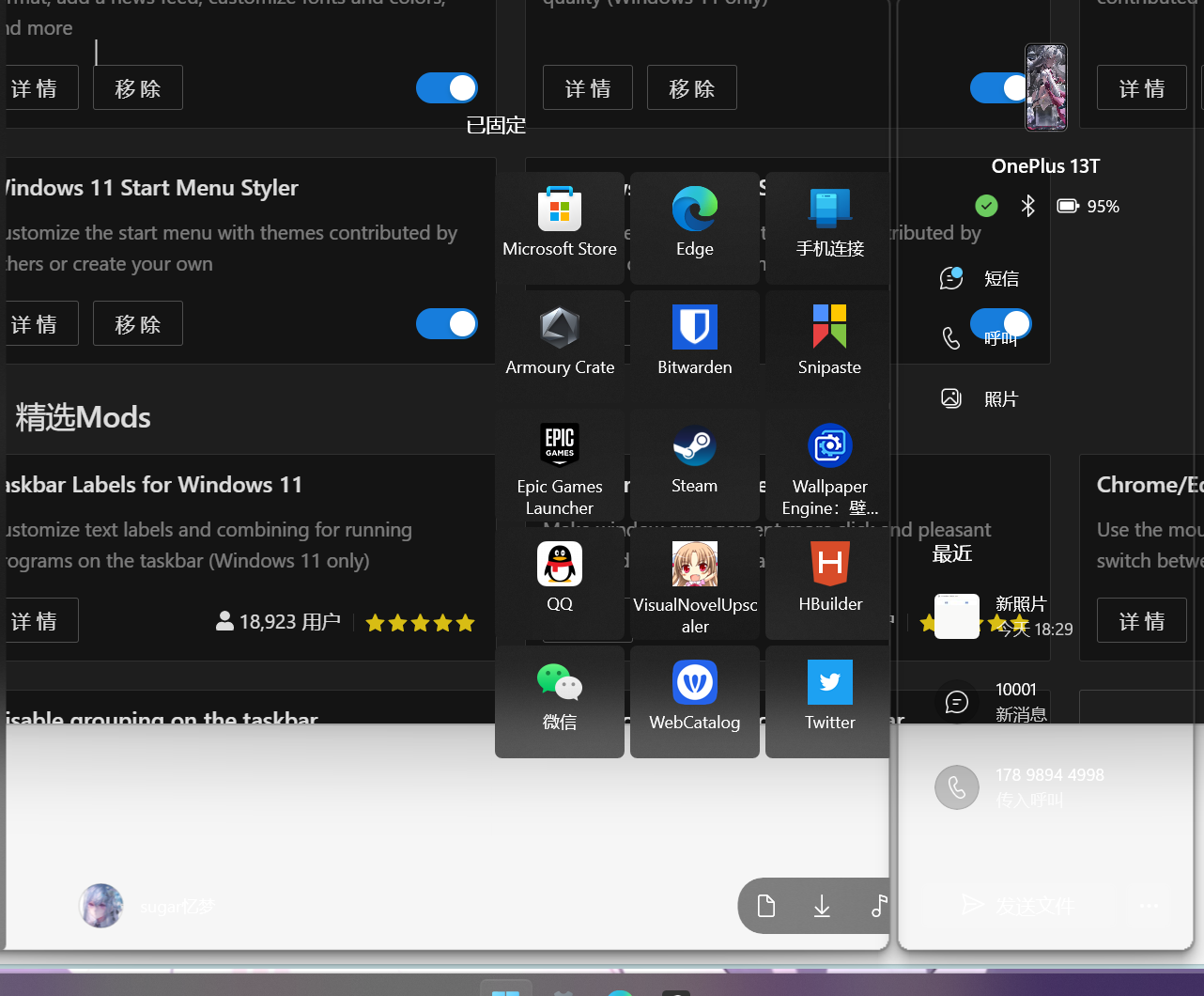Click 移除 for Windows 11 Start Menu Styler

138,324
